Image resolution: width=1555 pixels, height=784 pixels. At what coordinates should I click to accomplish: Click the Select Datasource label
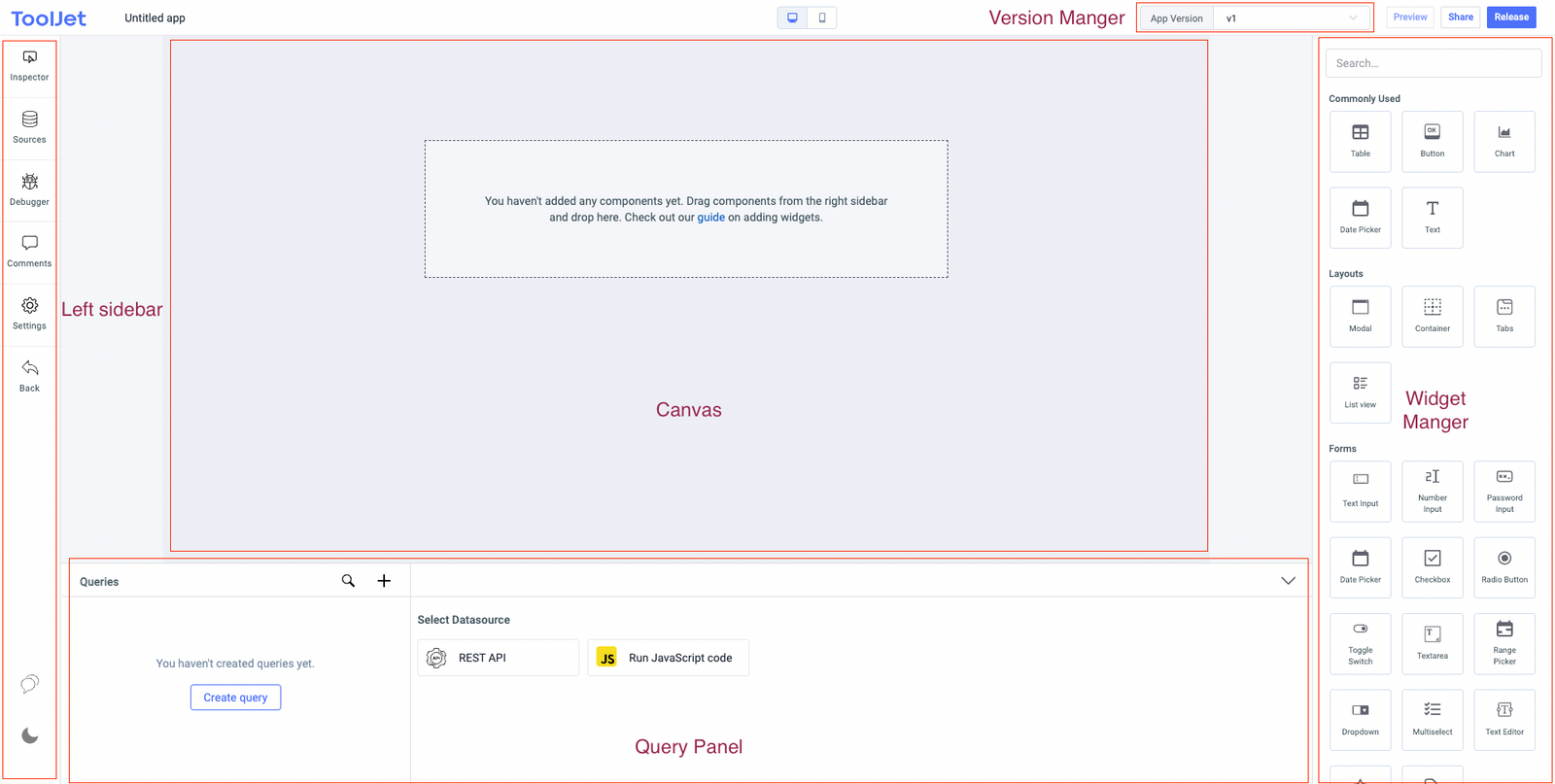pos(464,620)
